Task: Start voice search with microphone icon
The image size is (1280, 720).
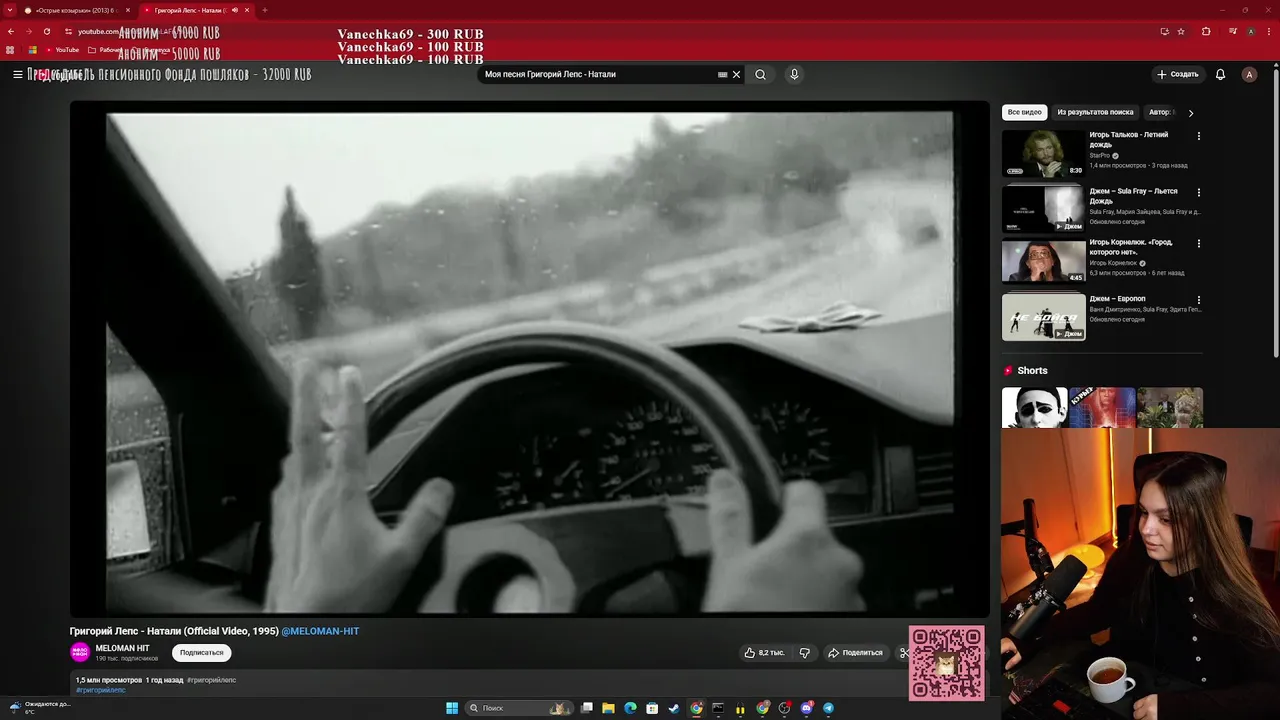Action: [794, 74]
